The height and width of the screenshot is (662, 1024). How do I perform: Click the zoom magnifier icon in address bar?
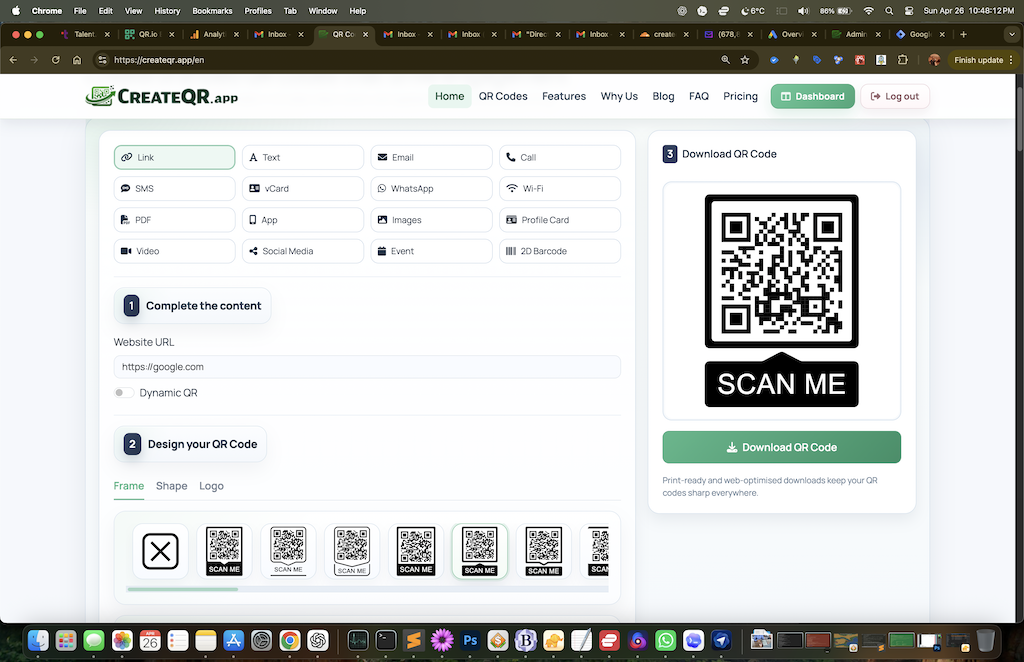click(x=726, y=60)
